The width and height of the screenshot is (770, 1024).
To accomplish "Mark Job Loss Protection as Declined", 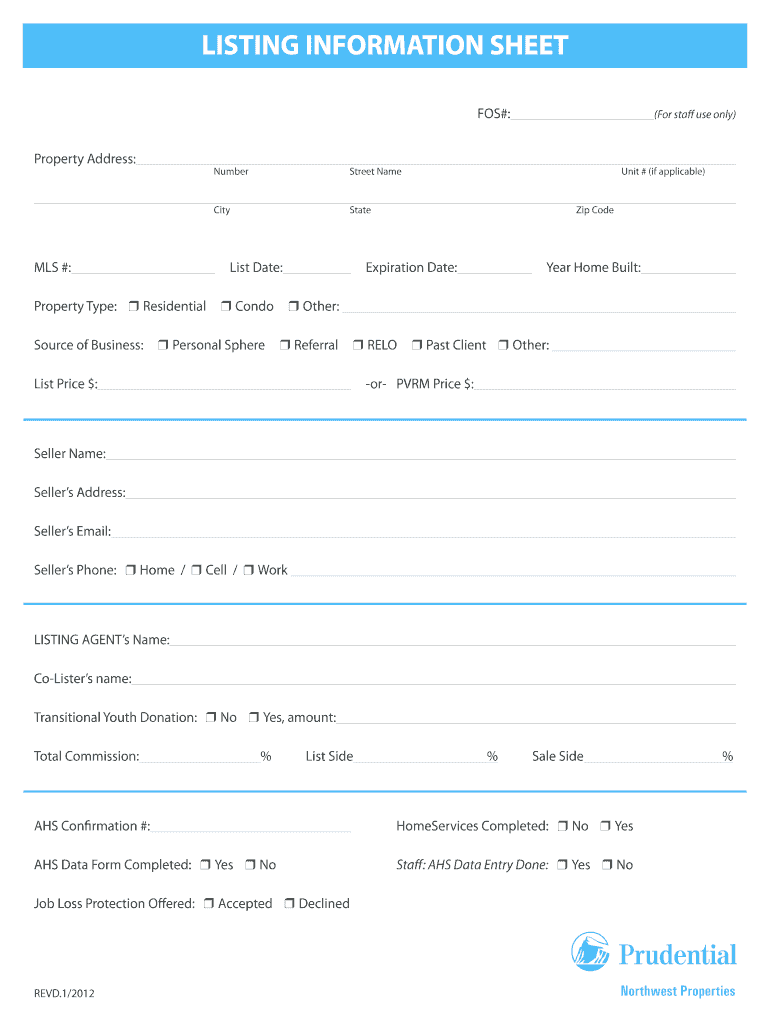I will [x=289, y=904].
